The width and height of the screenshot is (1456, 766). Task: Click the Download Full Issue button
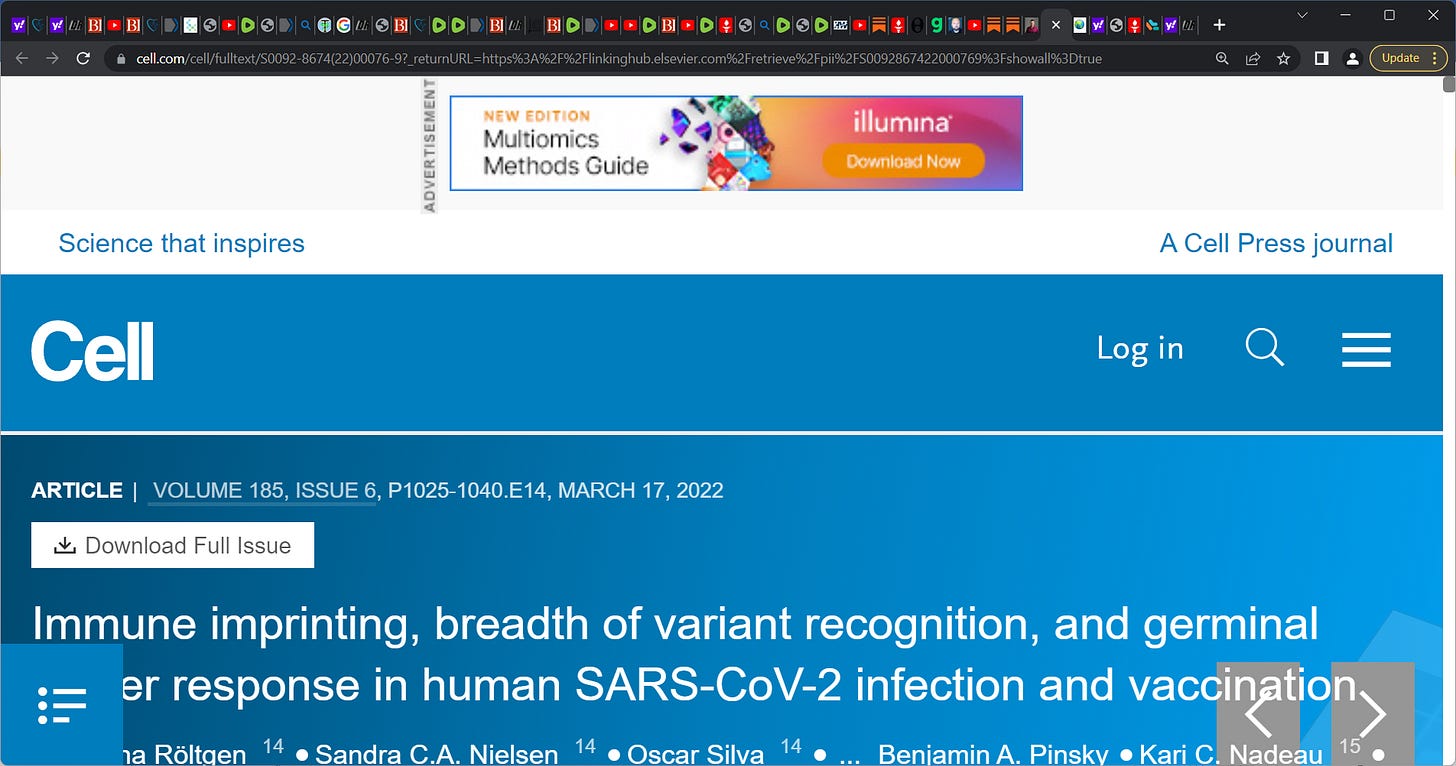point(173,545)
